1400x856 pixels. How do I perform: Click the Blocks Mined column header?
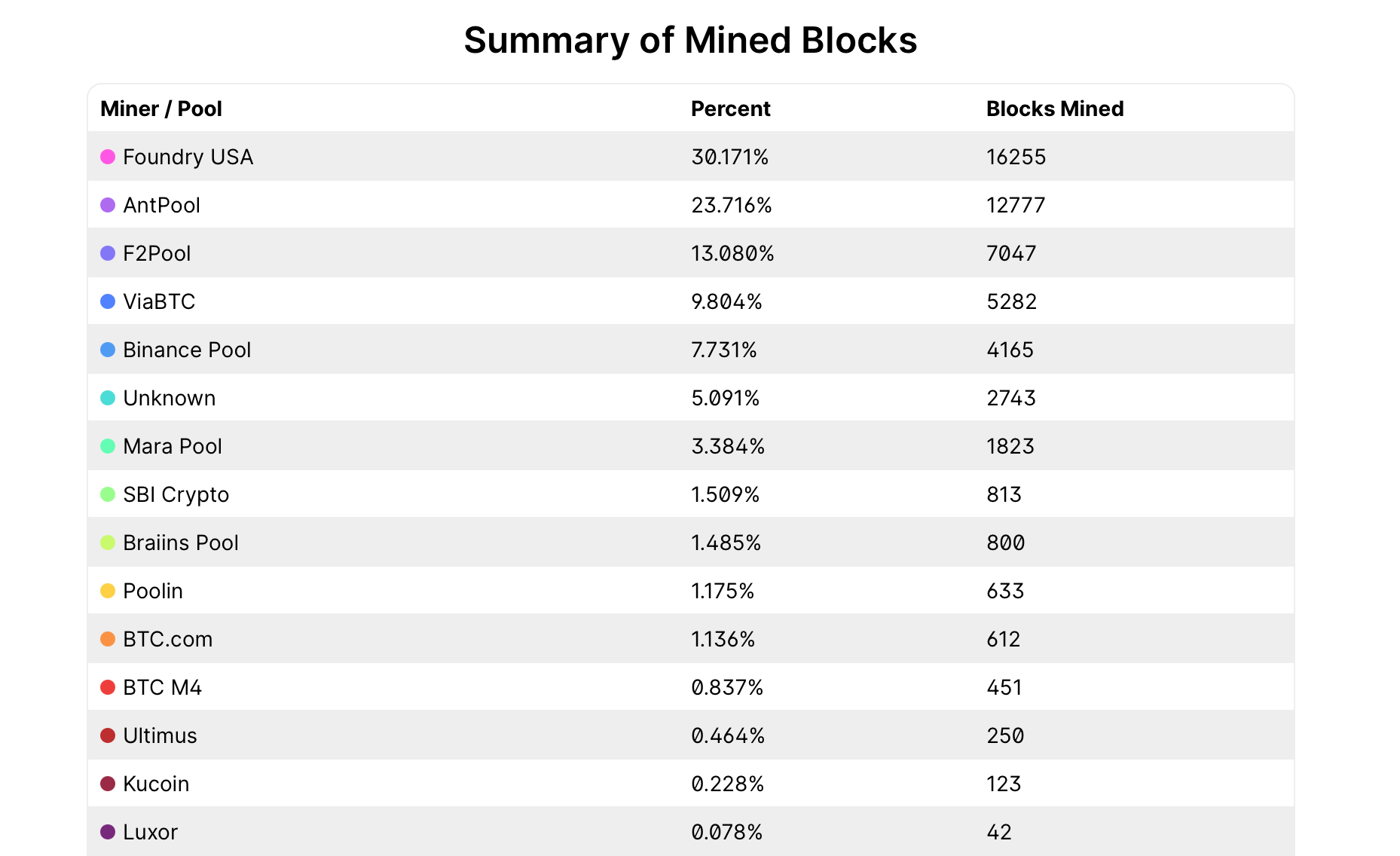1054,109
